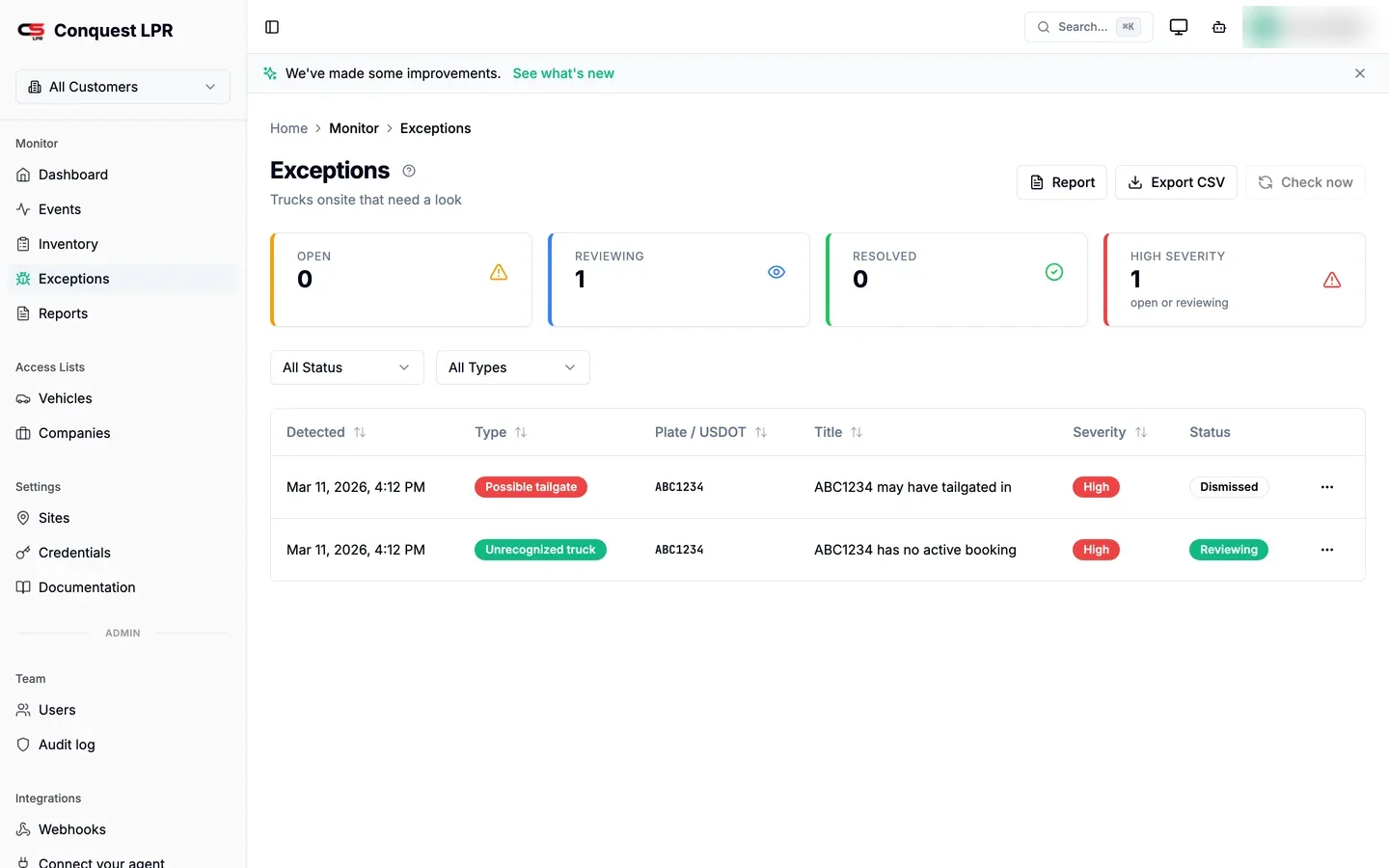1389x868 pixels.
Task: Toggle the sidebar collapse icon
Action: [x=272, y=27]
